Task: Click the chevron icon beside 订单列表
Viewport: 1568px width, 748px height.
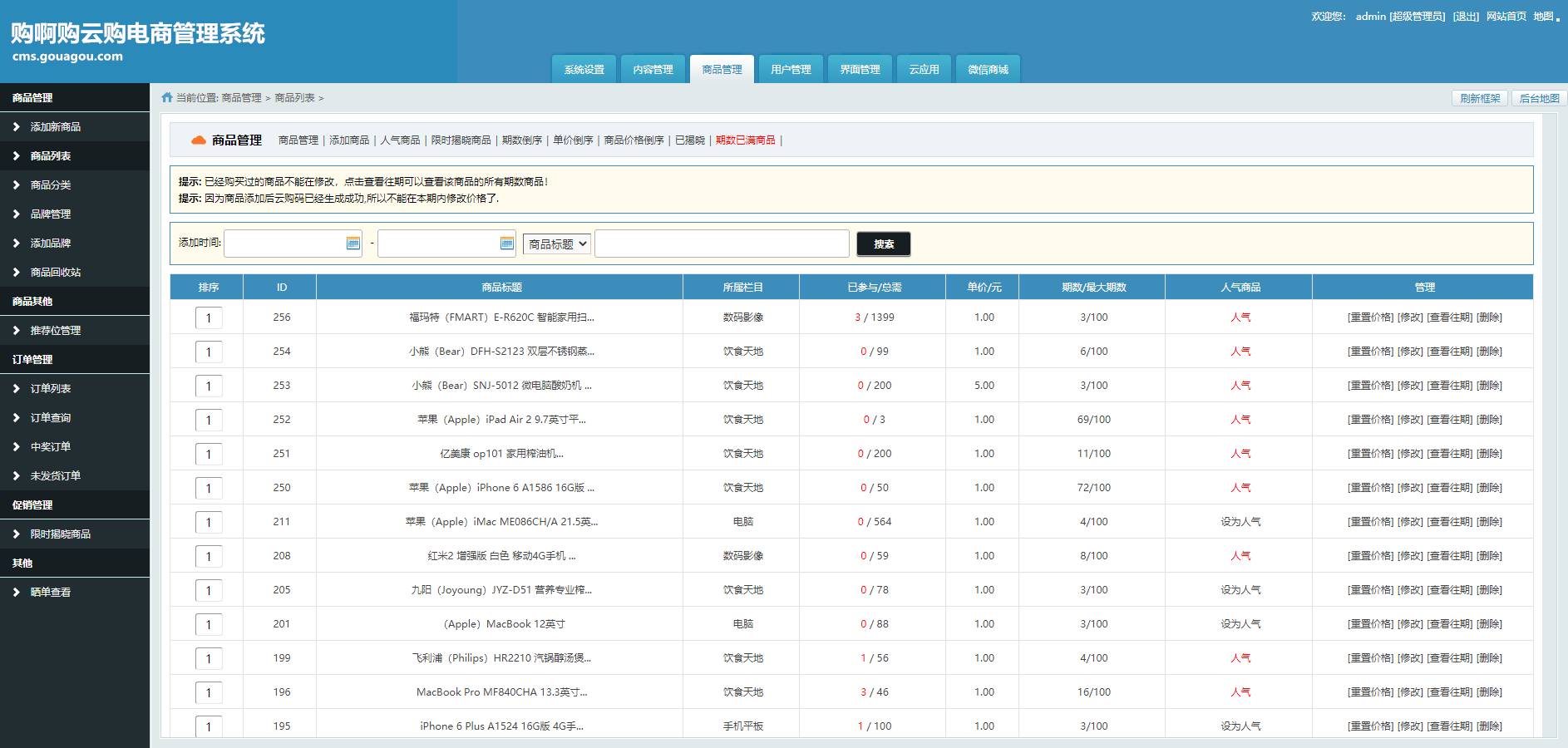Action: pos(16,388)
